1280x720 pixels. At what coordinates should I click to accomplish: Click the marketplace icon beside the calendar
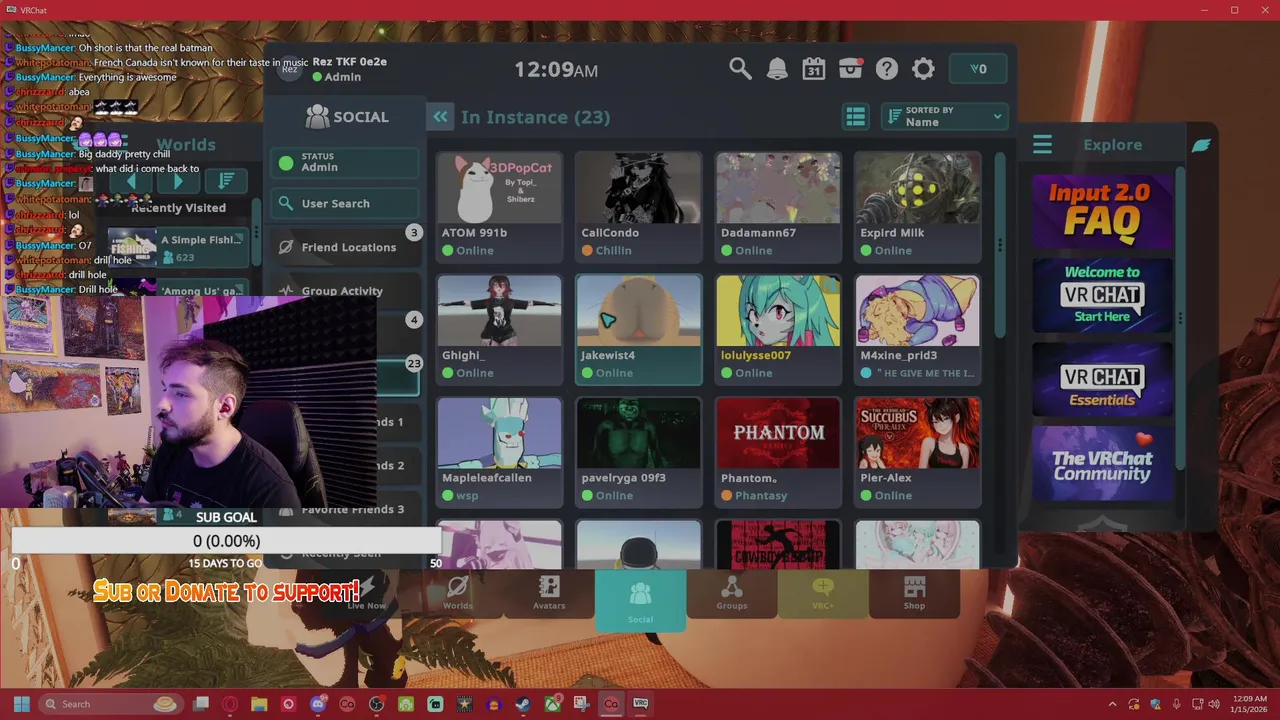point(851,69)
